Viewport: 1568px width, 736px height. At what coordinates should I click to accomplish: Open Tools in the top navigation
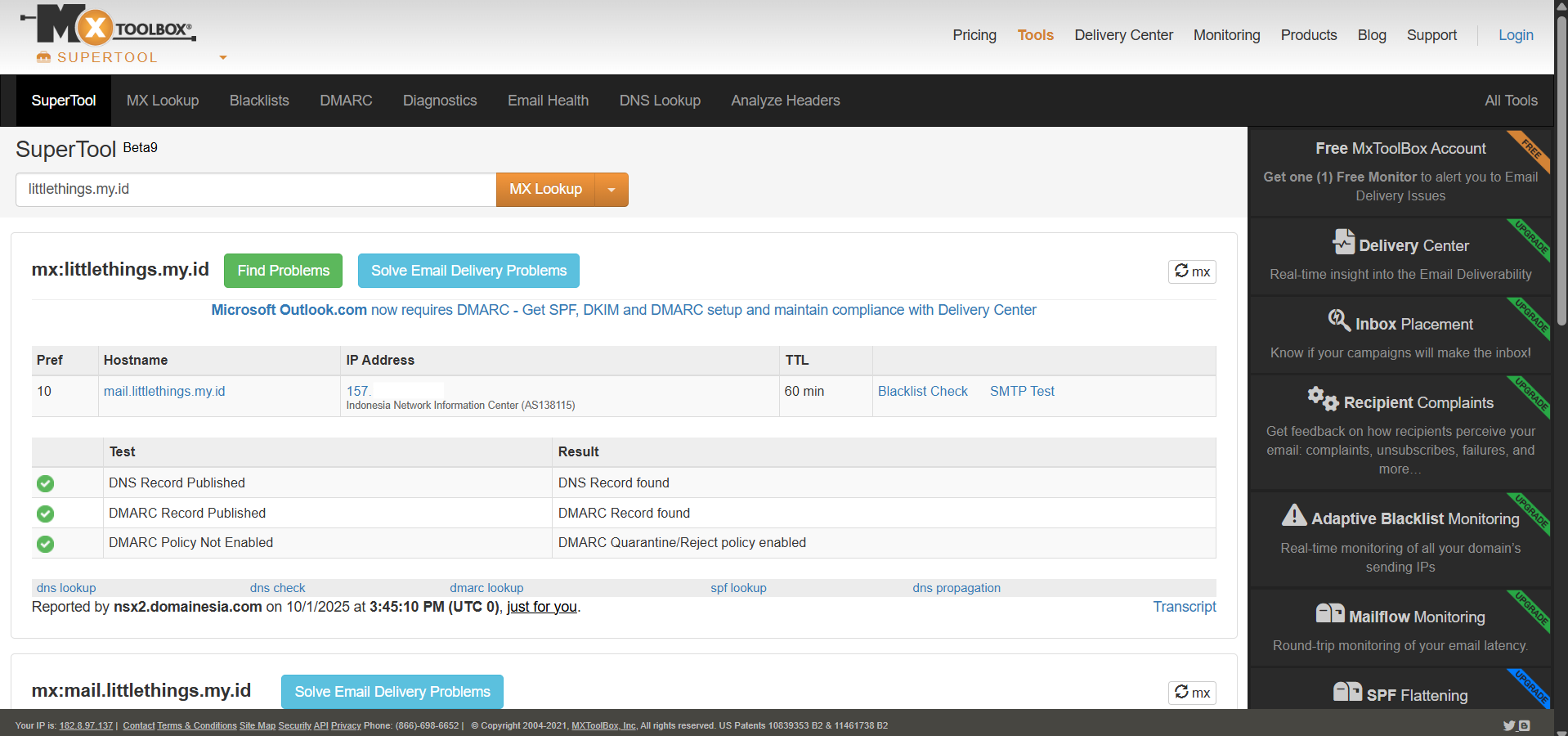[x=1035, y=35]
